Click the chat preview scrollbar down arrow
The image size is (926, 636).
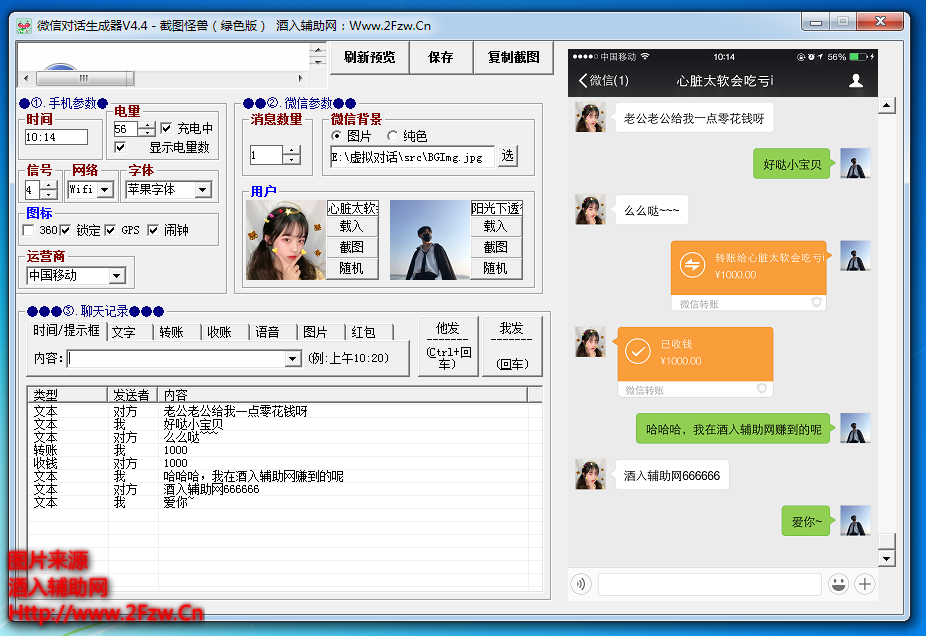[x=886, y=558]
